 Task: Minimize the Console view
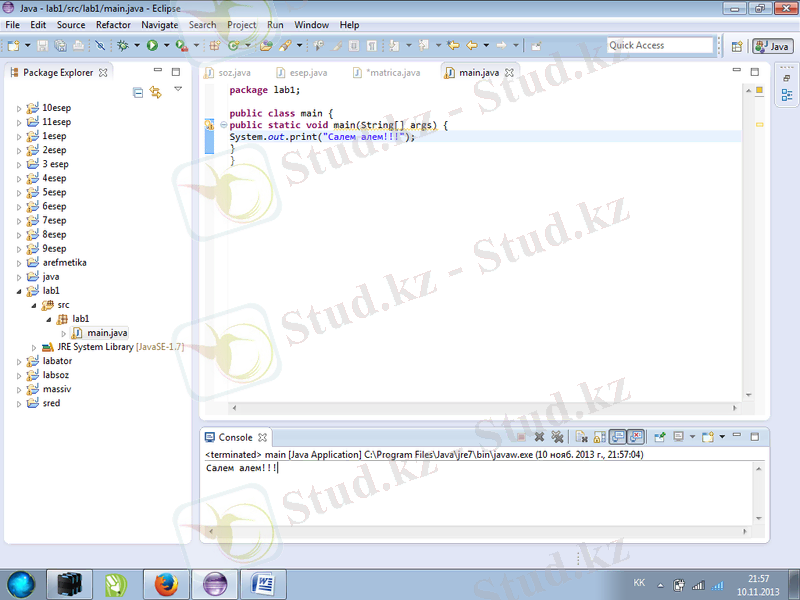point(736,435)
